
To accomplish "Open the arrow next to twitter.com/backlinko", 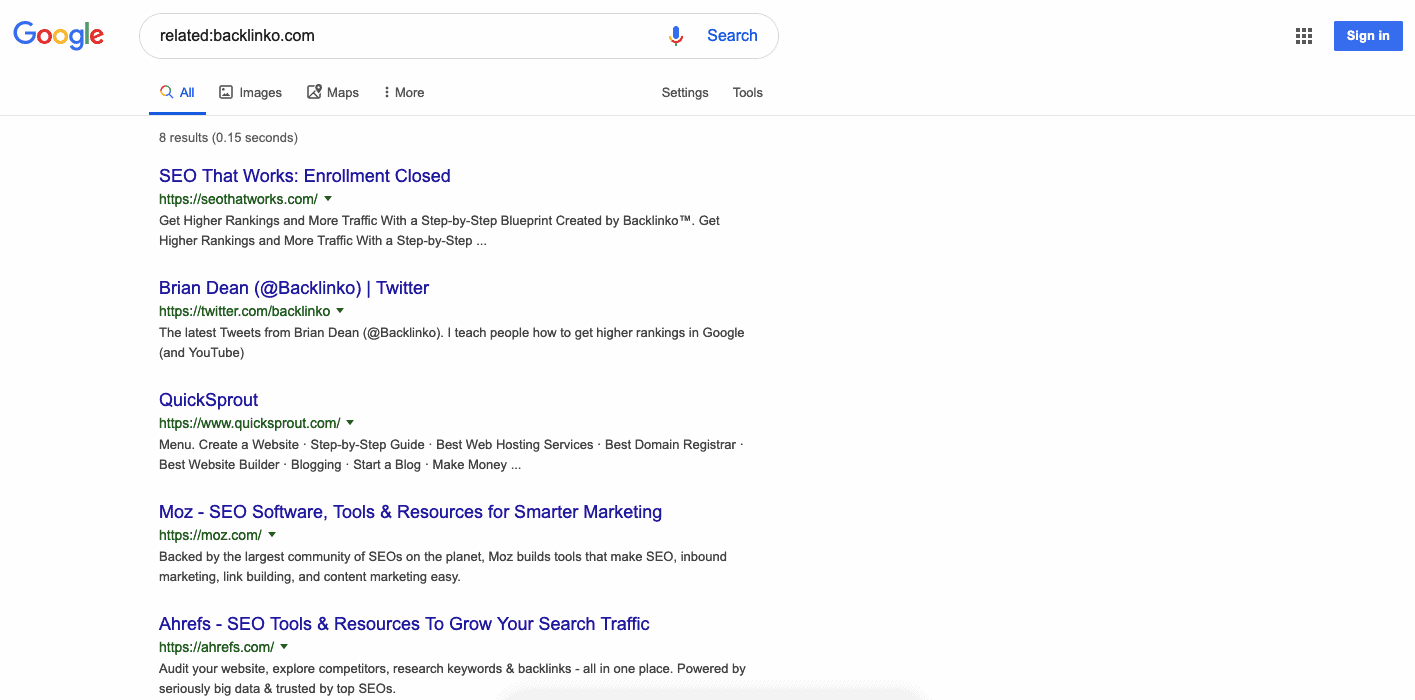I will 340,311.
